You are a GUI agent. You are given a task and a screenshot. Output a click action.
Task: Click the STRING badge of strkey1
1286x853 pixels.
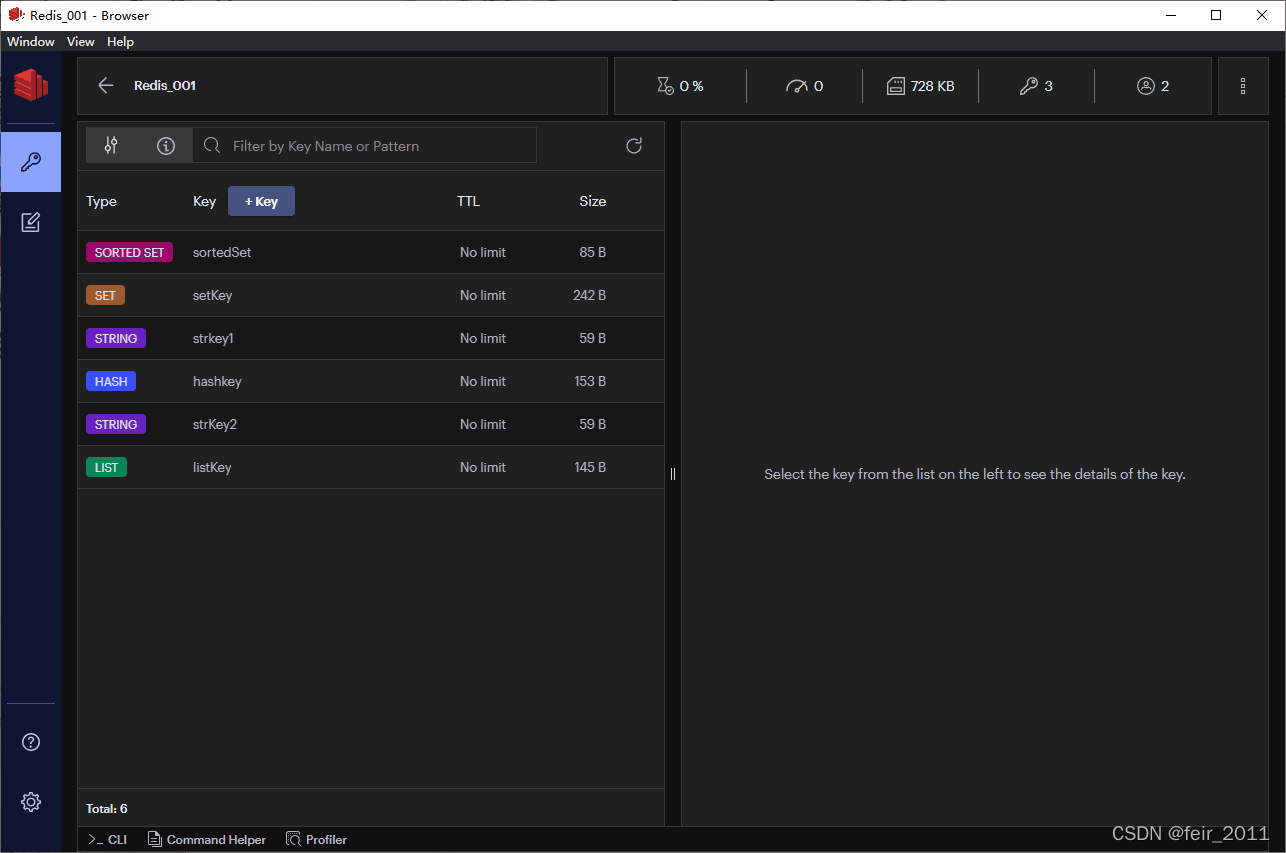[116, 338]
